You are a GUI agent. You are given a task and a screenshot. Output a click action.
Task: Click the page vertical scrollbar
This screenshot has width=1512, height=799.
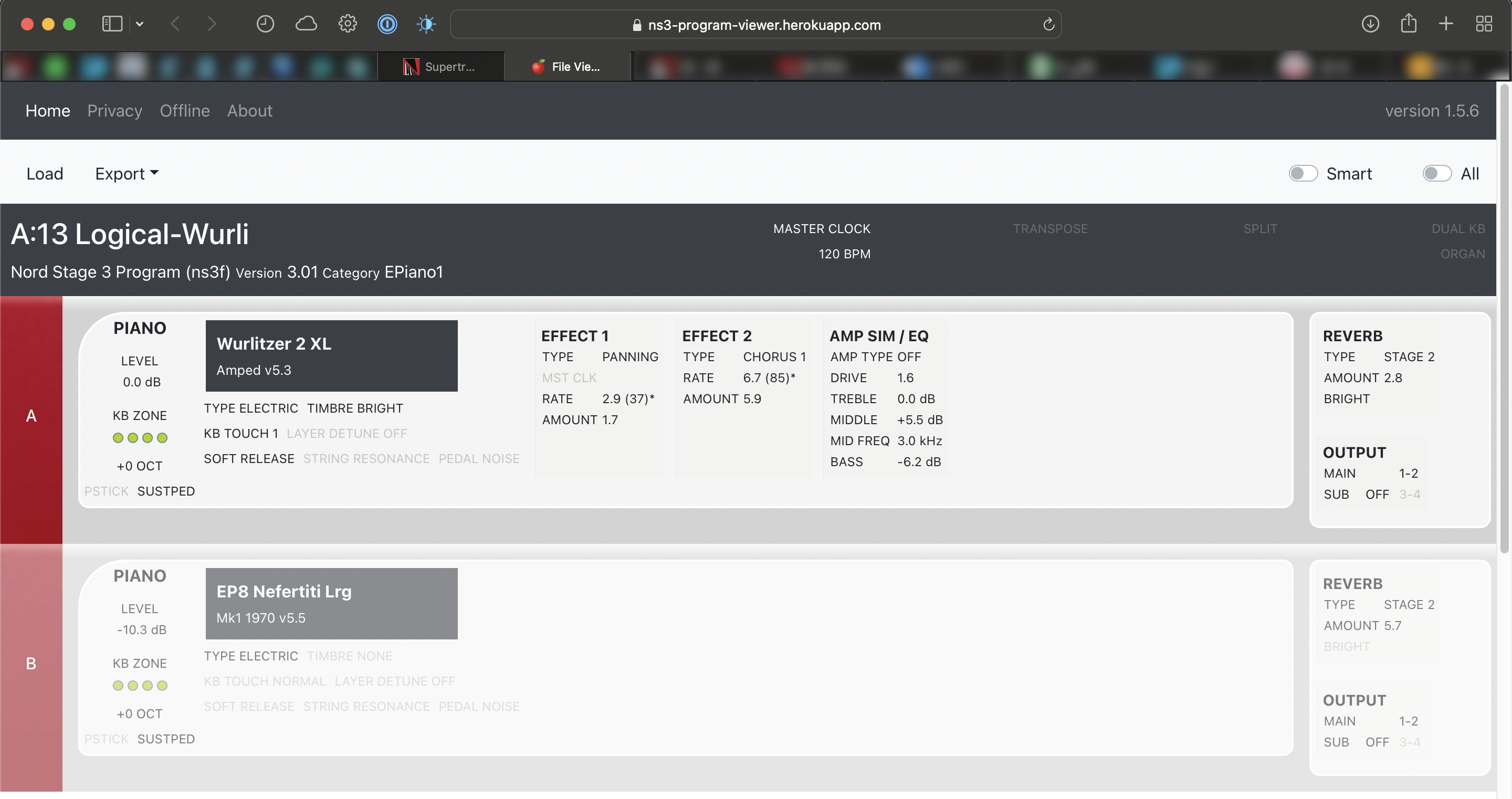tap(1504, 318)
